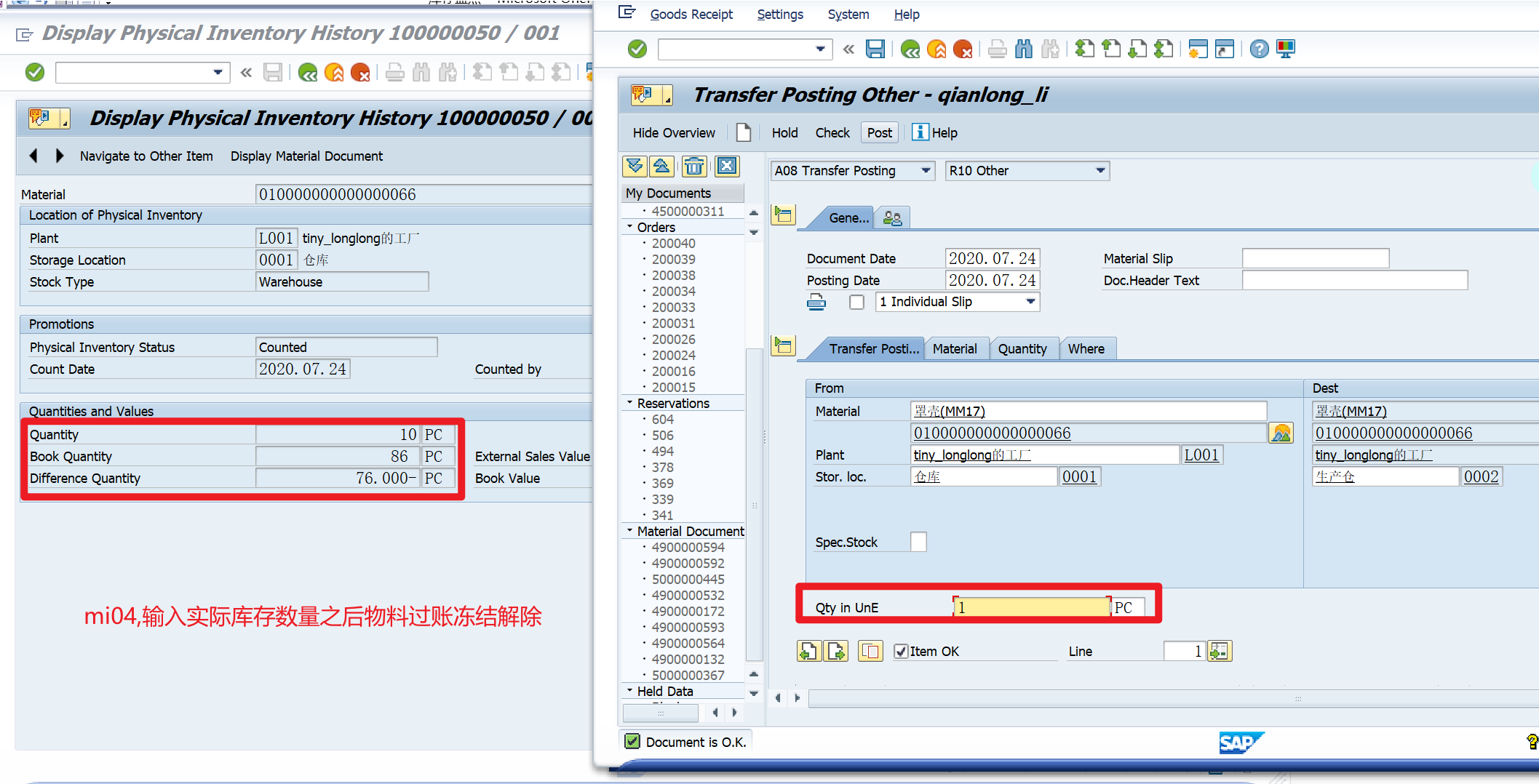Viewport: 1539px width, 784px height.
Task: Collapse the Material Document tree node
Action: click(630, 531)
